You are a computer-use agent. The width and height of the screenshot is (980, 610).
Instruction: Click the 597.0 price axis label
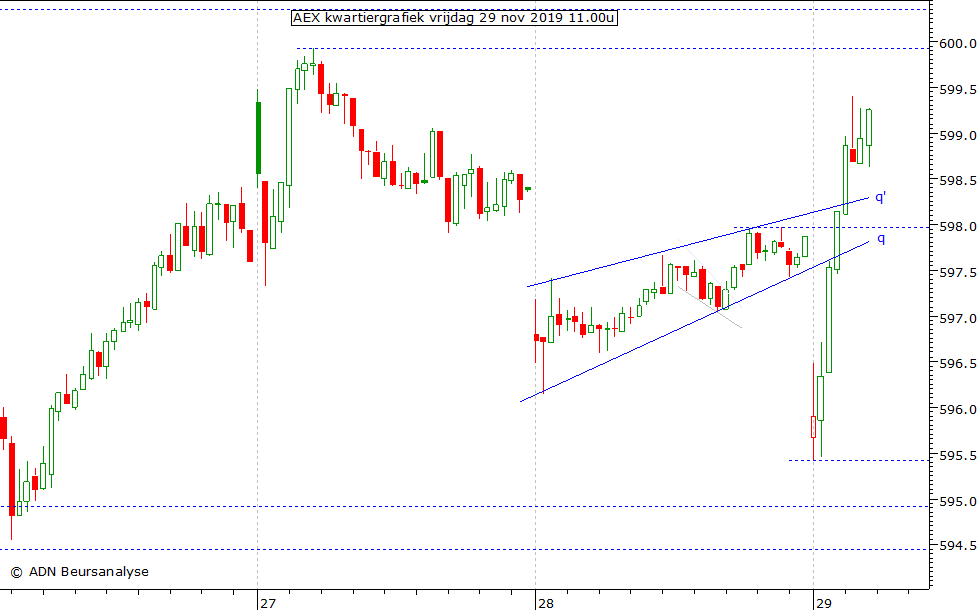957,319
